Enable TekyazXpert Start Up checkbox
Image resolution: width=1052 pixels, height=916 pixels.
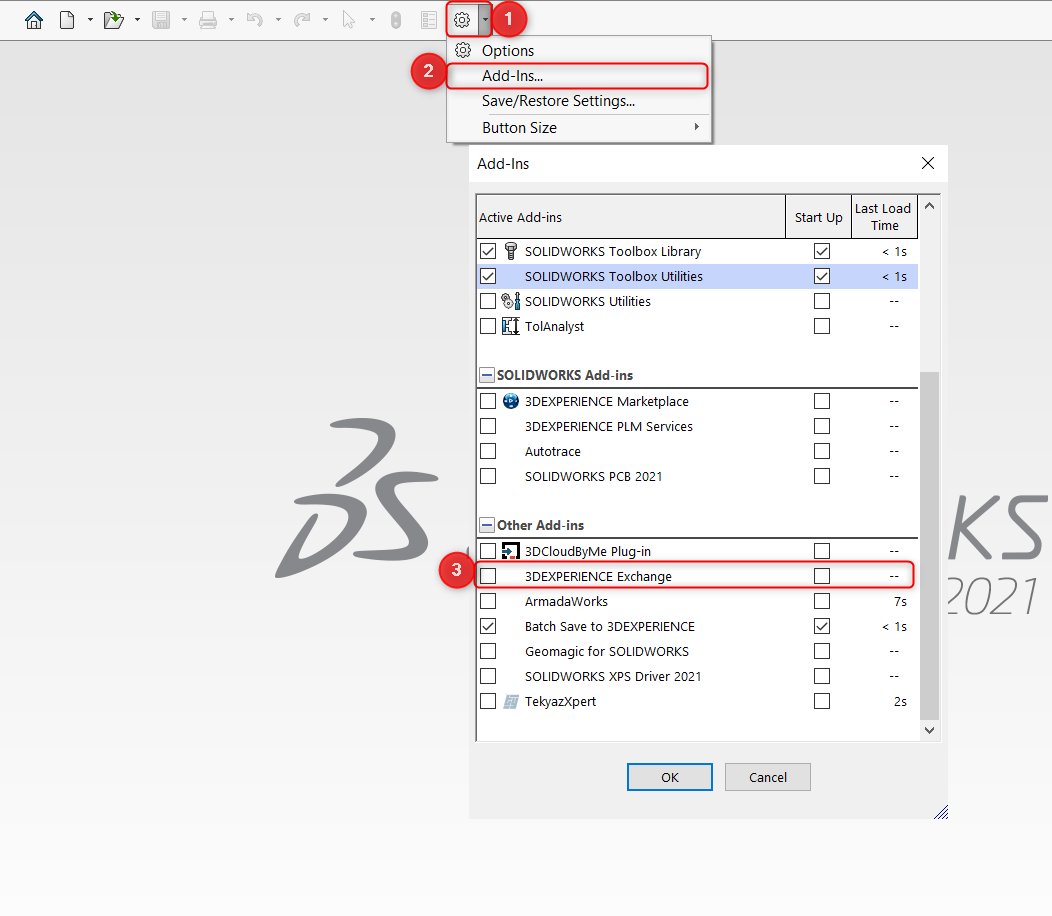pos(821,701)
